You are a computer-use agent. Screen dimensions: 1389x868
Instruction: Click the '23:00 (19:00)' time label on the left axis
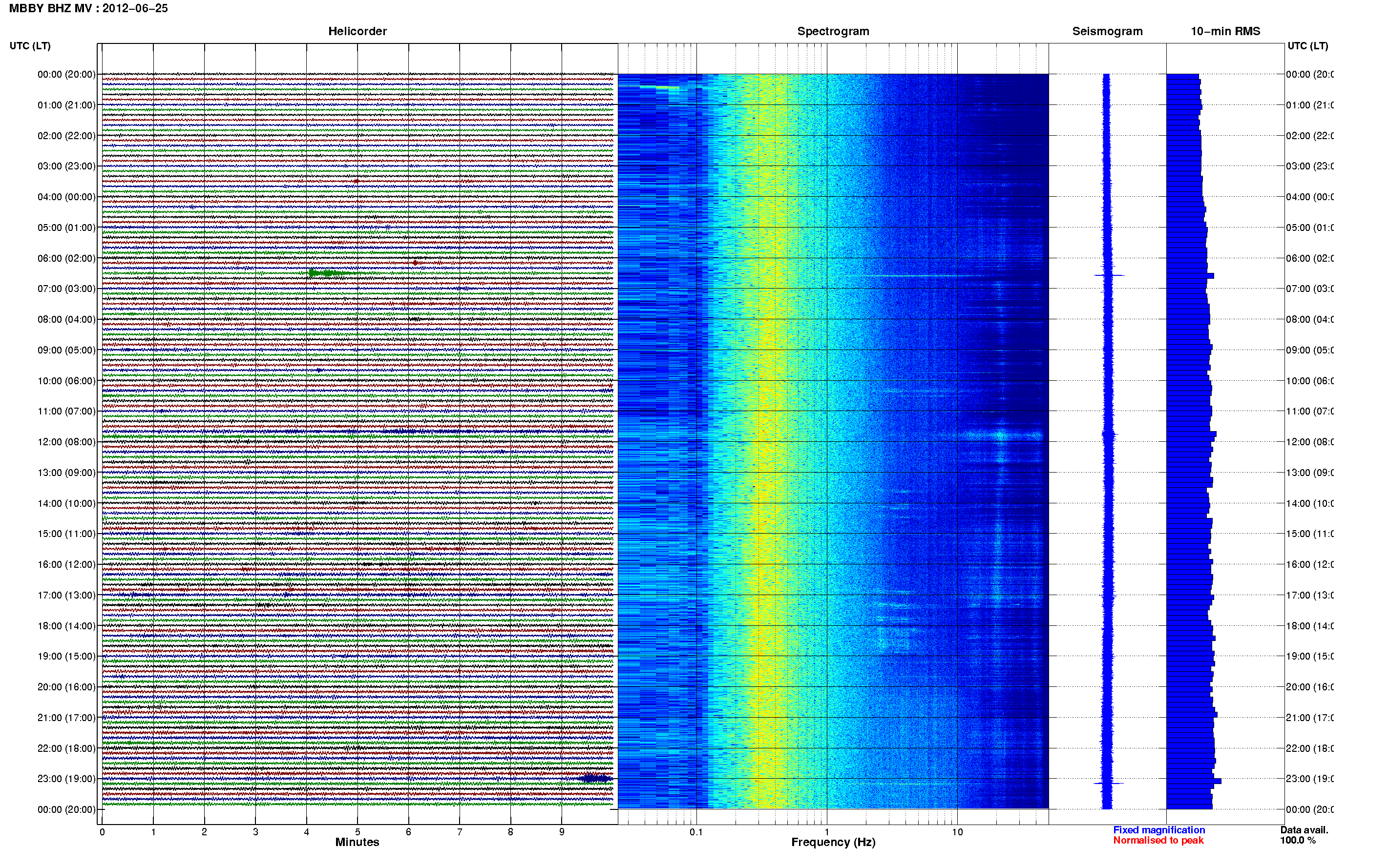click(66, 779)
